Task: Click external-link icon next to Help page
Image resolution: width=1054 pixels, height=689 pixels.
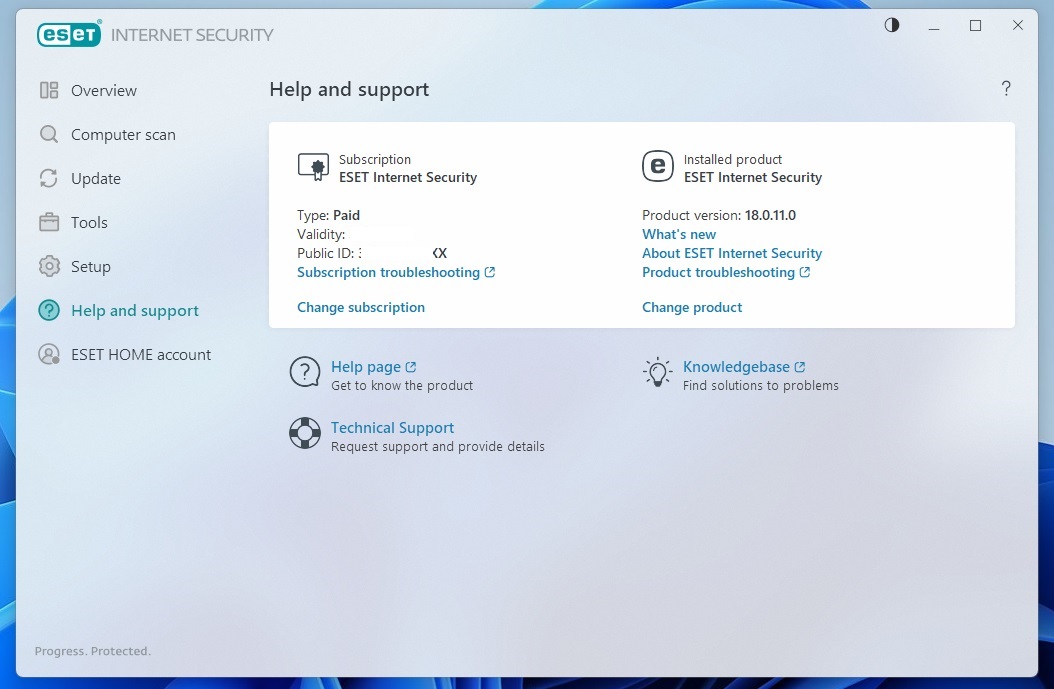Action: click(411, 367)
